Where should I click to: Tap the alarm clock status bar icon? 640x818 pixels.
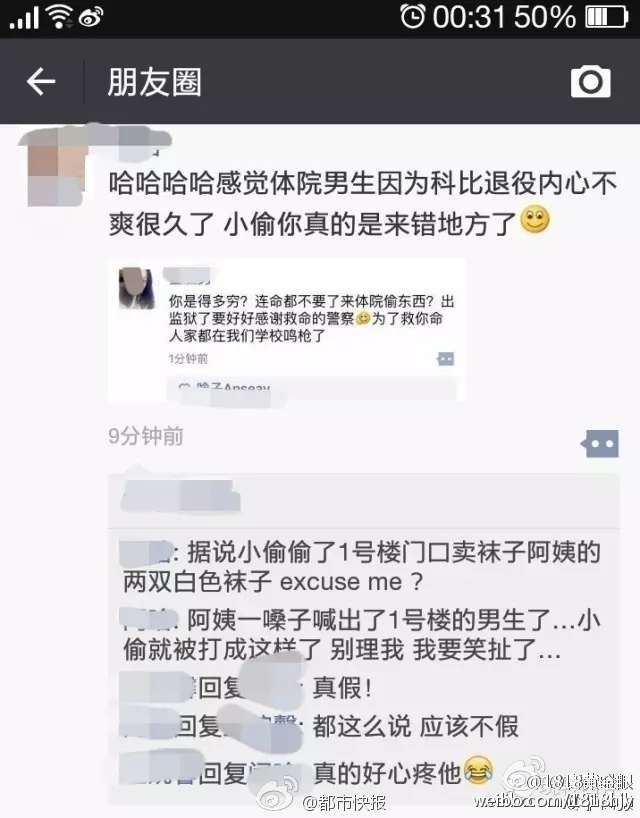(413, 15)
